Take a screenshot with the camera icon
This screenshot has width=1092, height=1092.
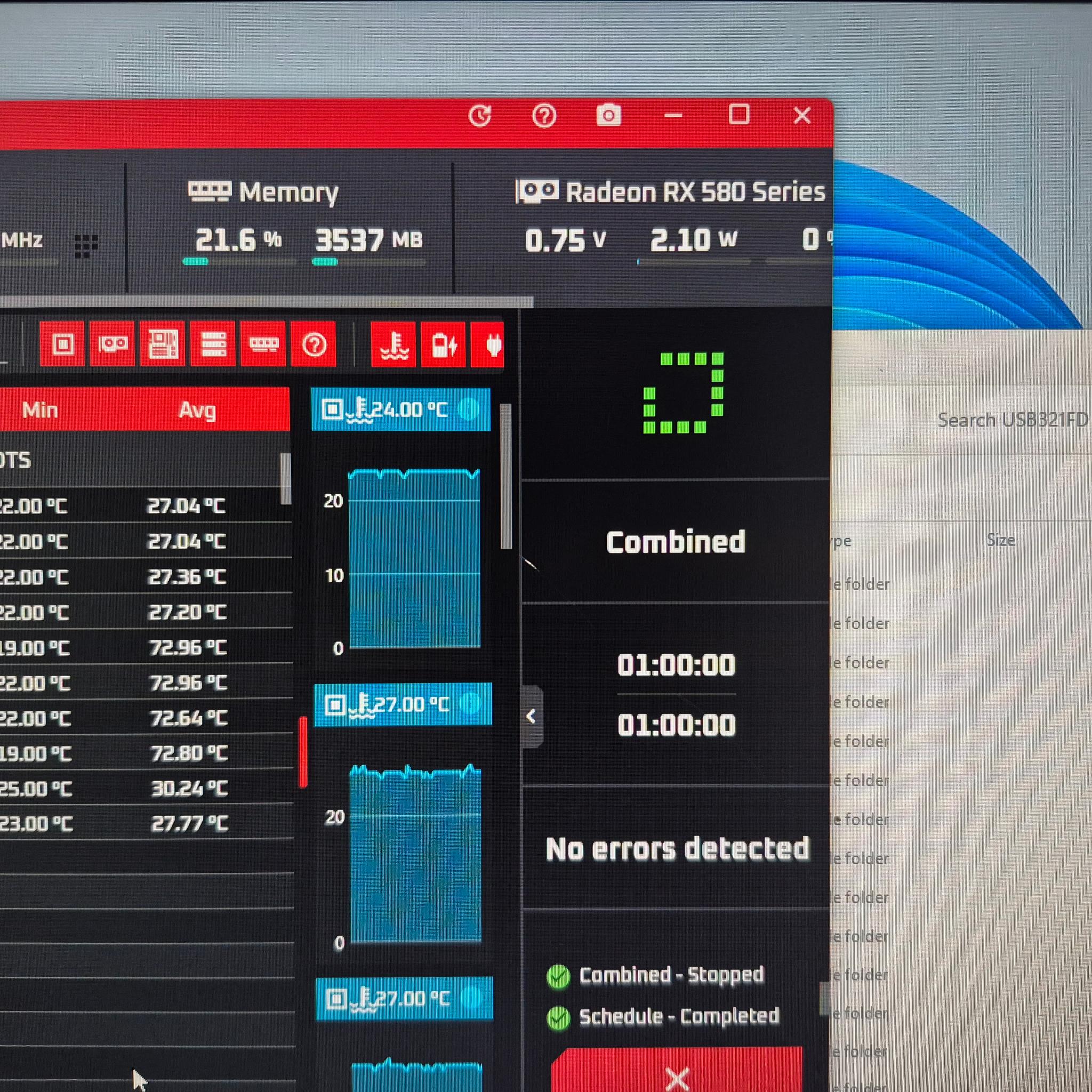pos(609,115)
